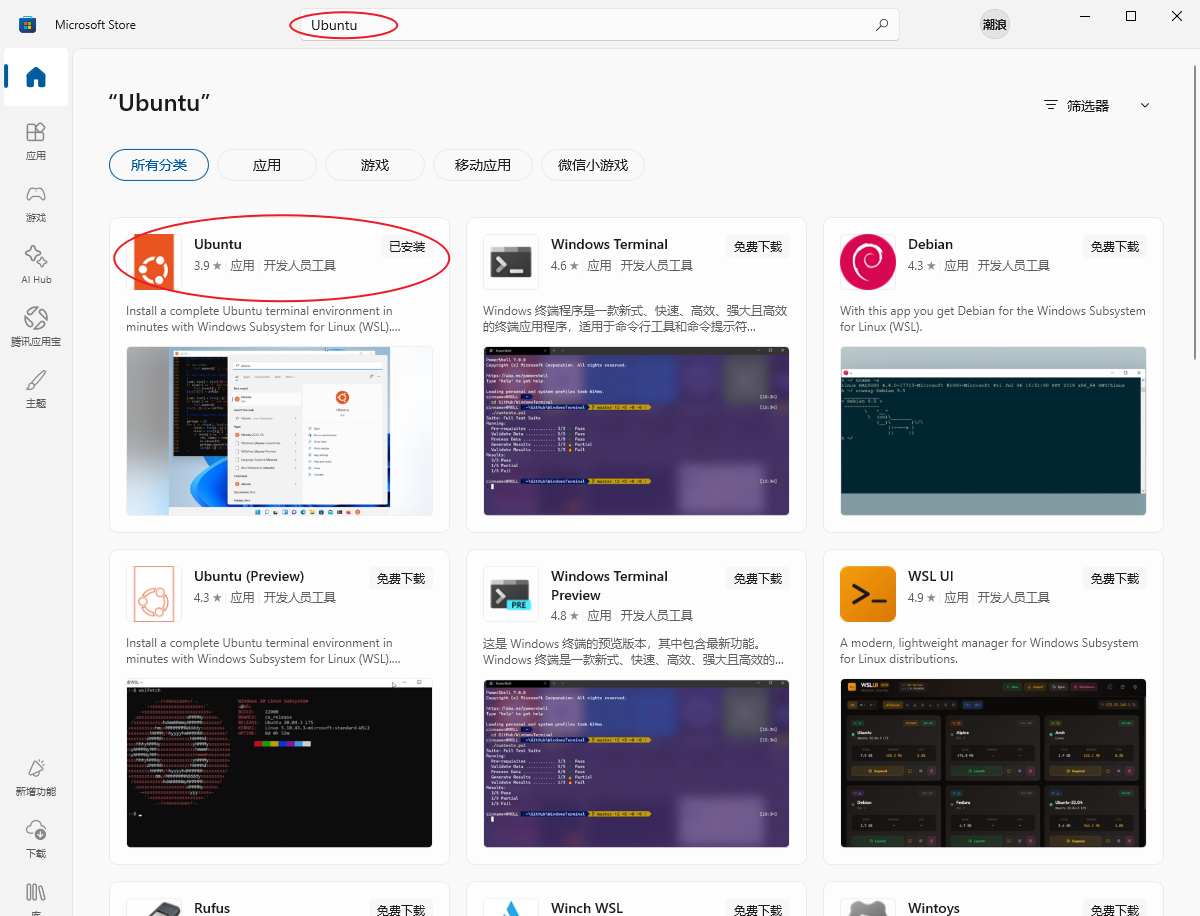Viewport: 1200px width, 916px height.
Task: Click the Microsoft Store logo icon
Action: coord(27,24)
